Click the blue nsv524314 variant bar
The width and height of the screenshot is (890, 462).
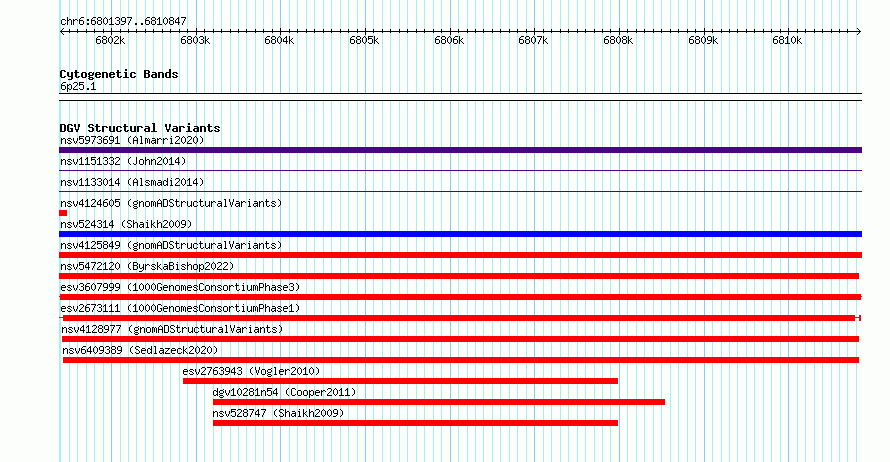(460, 234)
